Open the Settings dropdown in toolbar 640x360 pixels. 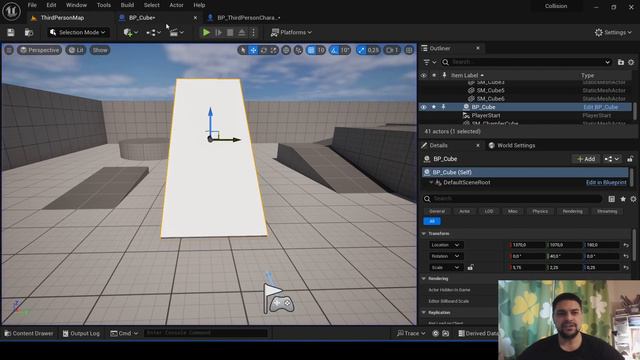tap(613, 32)
